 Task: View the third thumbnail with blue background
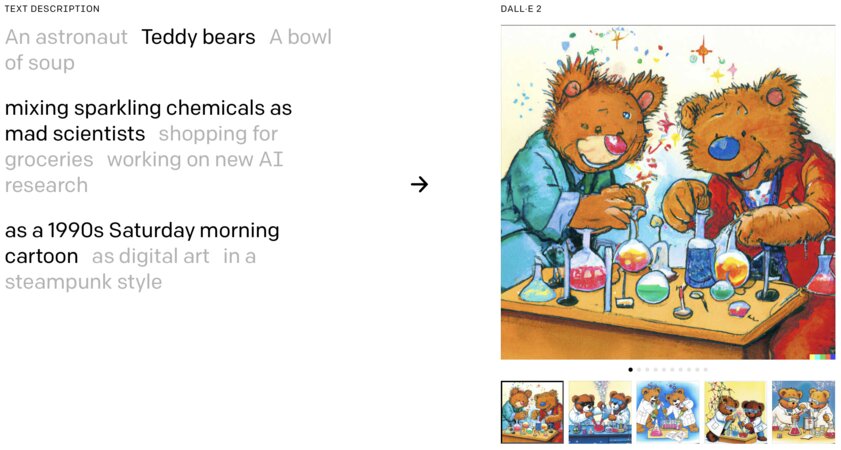tap(668, 412)
